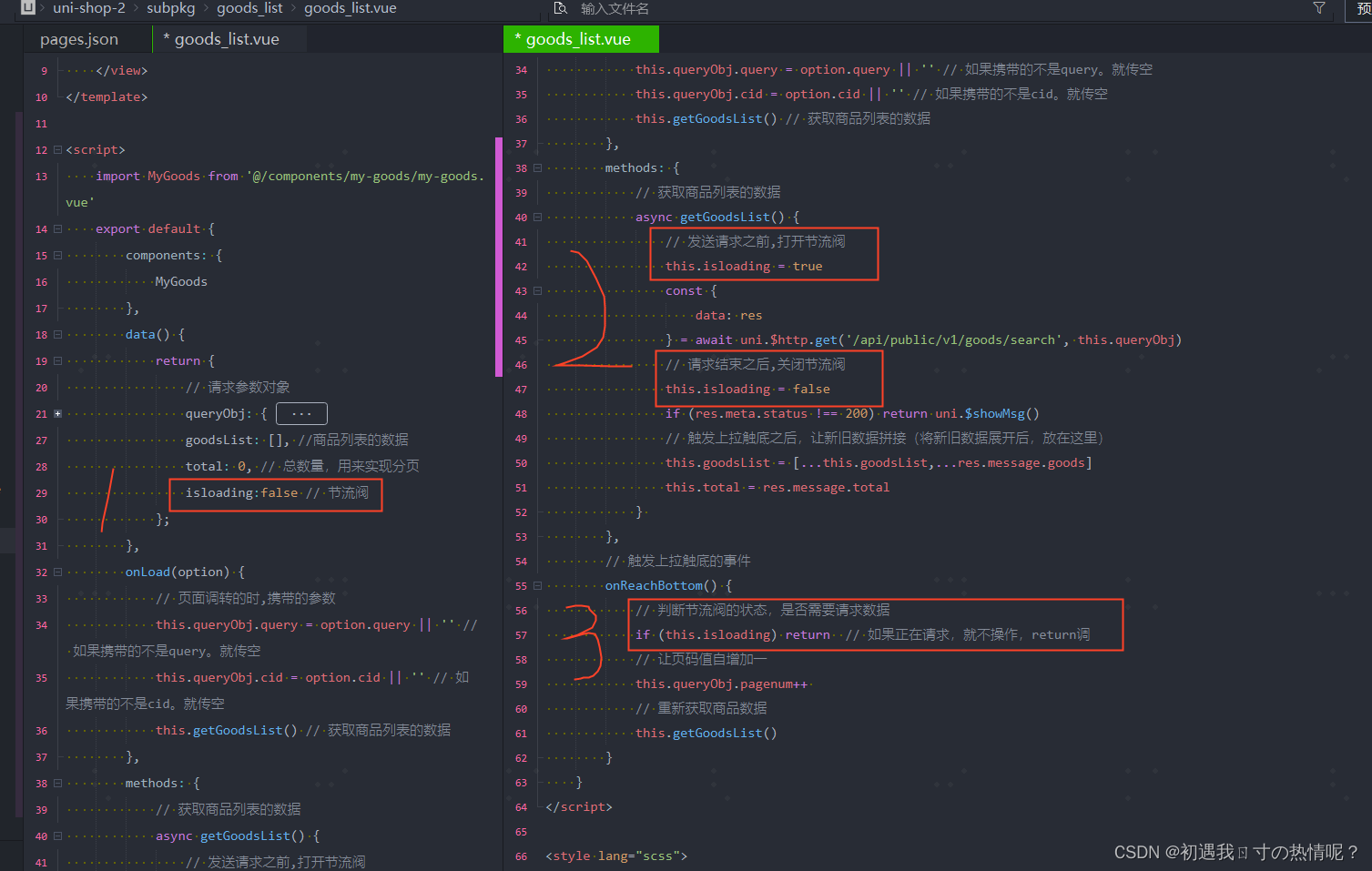
Task: Click 'goodsList: [],' on left line 27
Action: (x=238, y=440)
